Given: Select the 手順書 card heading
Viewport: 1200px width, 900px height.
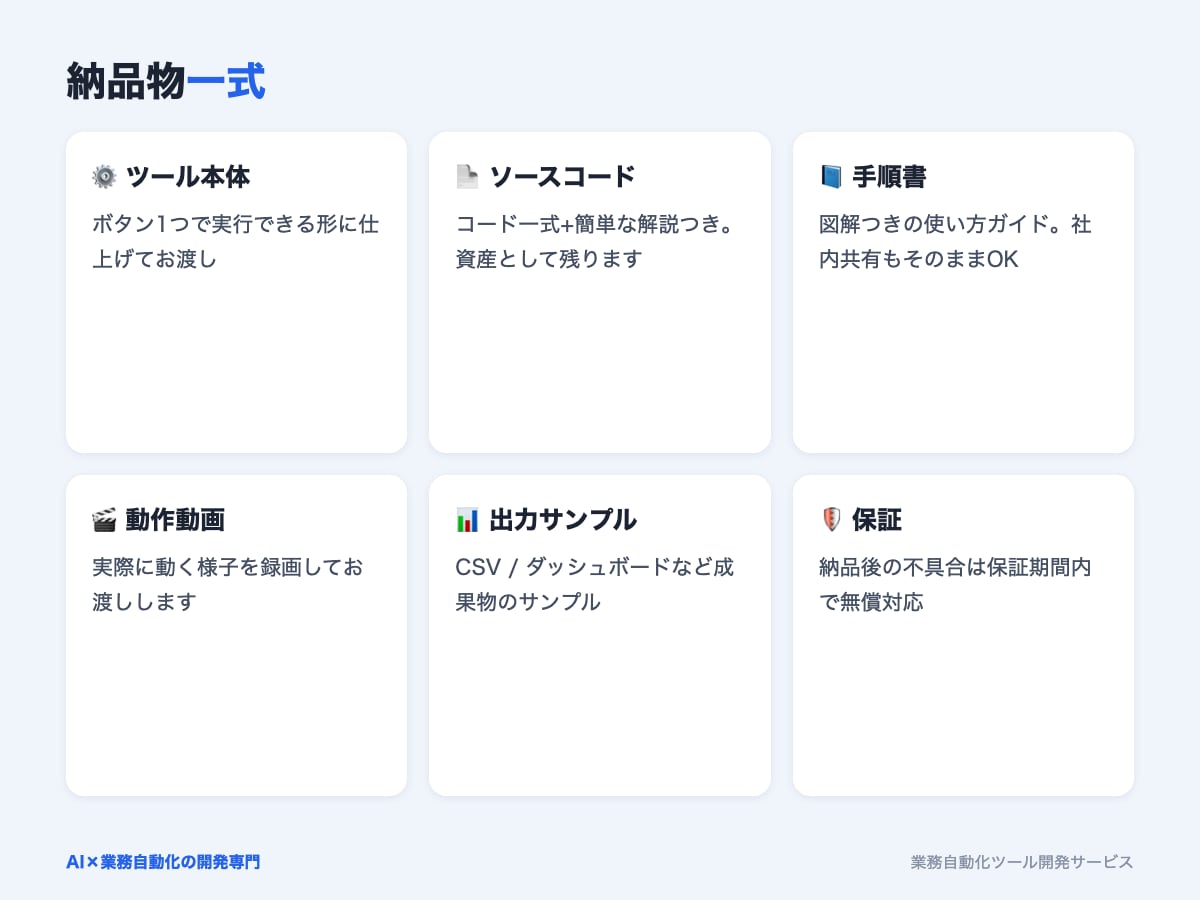Looking at the screenshot, I should [889, 177].
